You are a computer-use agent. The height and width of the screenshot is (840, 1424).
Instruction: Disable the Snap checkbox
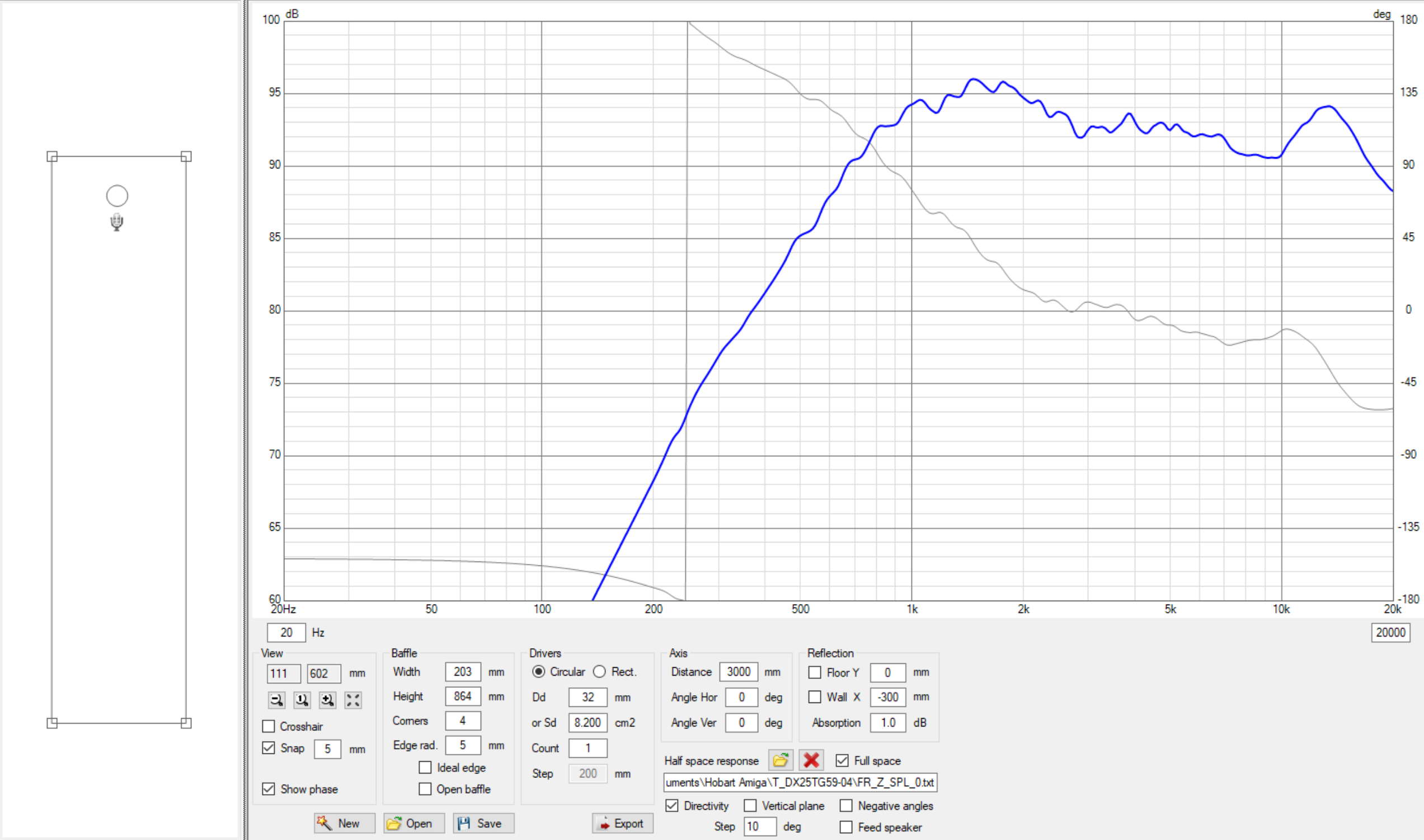(269, 748)
